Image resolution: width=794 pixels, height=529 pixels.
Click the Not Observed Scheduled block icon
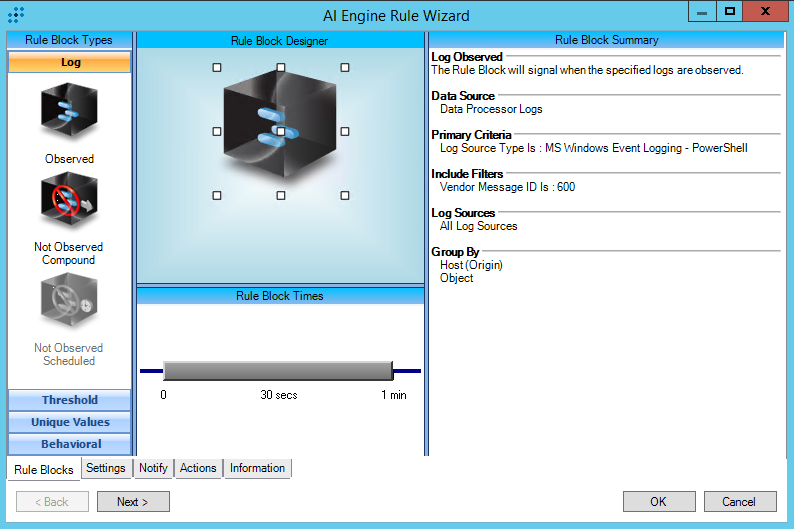(69, 302)
